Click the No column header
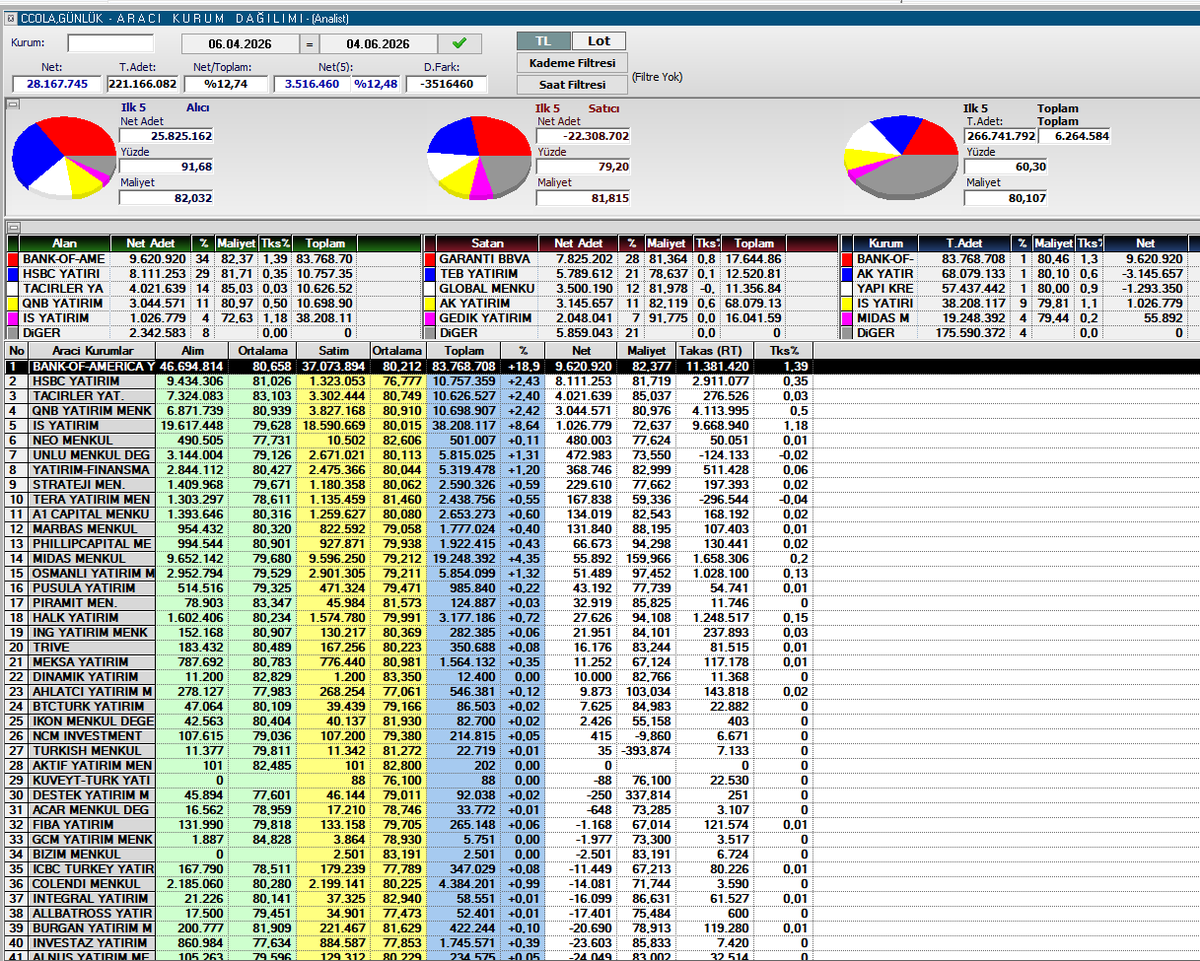The height and width of the screenshot is (961, 1200). click(x=16, y=351)
